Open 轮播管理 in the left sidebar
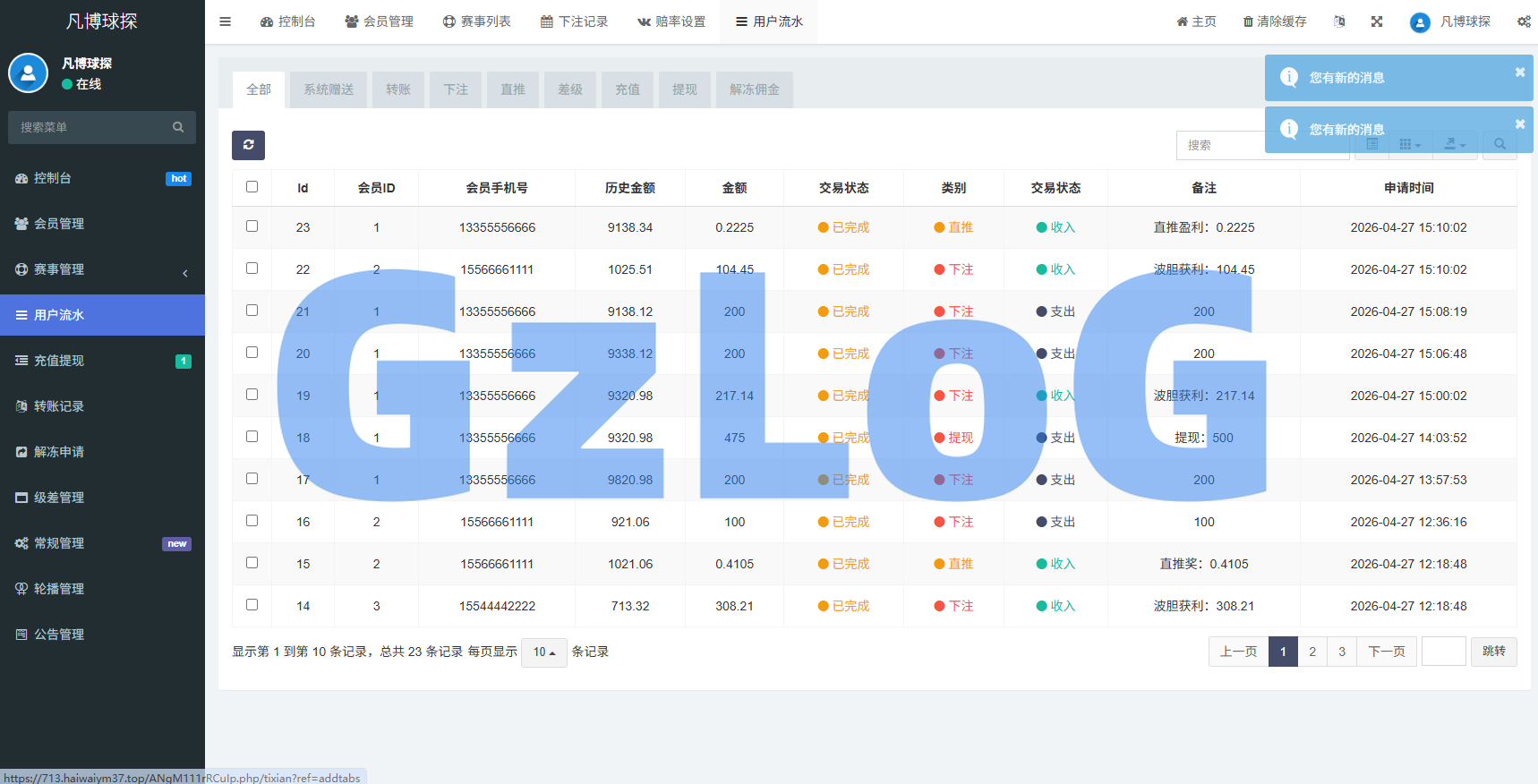 click(102, 589)
